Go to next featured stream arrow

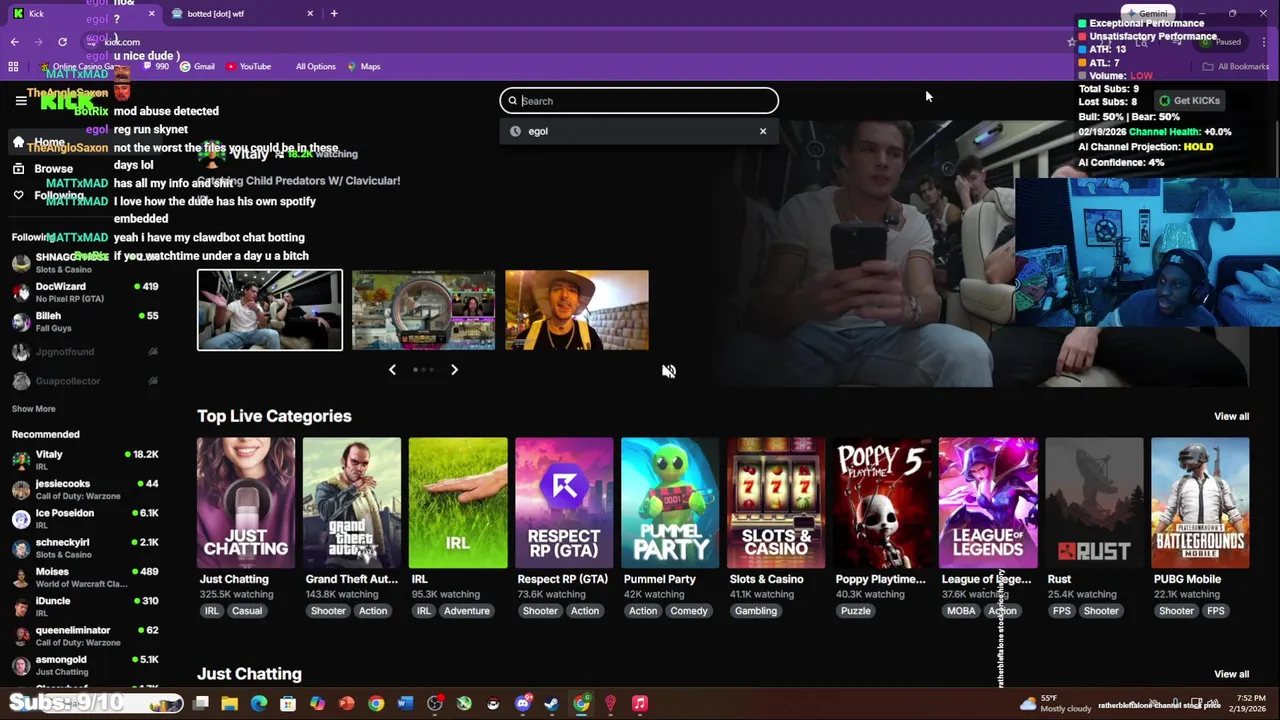(454, 370)
